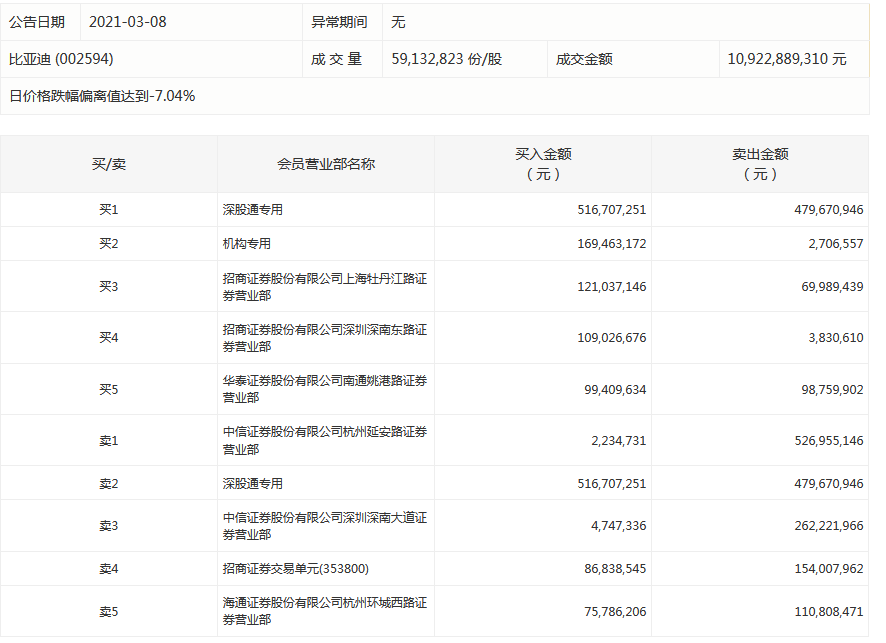This screenshot has width=886, height=643.
Task: Select the 成交金额 value 10,922,889,310 元
Action: [787, 59]
